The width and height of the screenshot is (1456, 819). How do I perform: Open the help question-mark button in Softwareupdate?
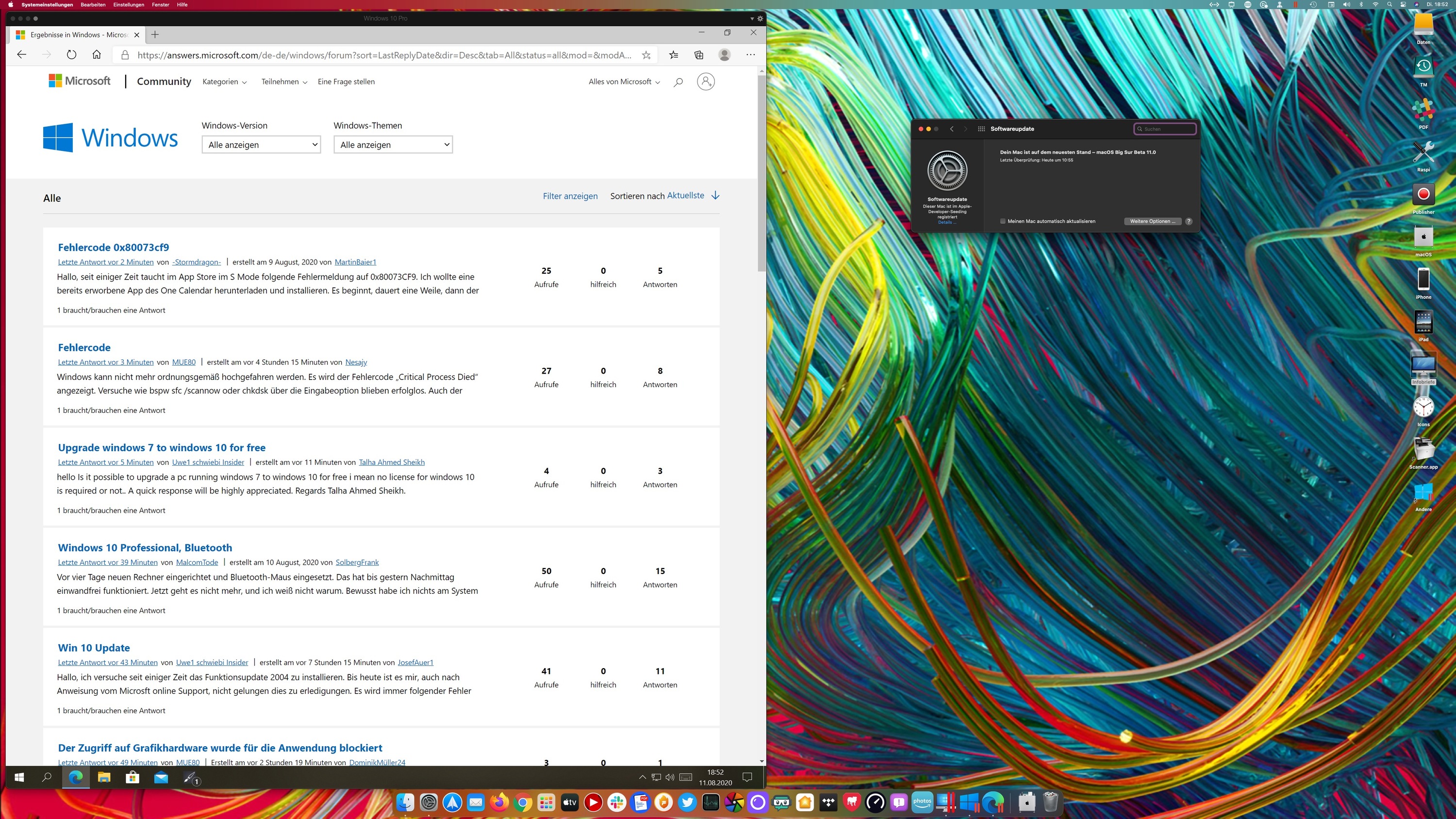coord(1189,222)
